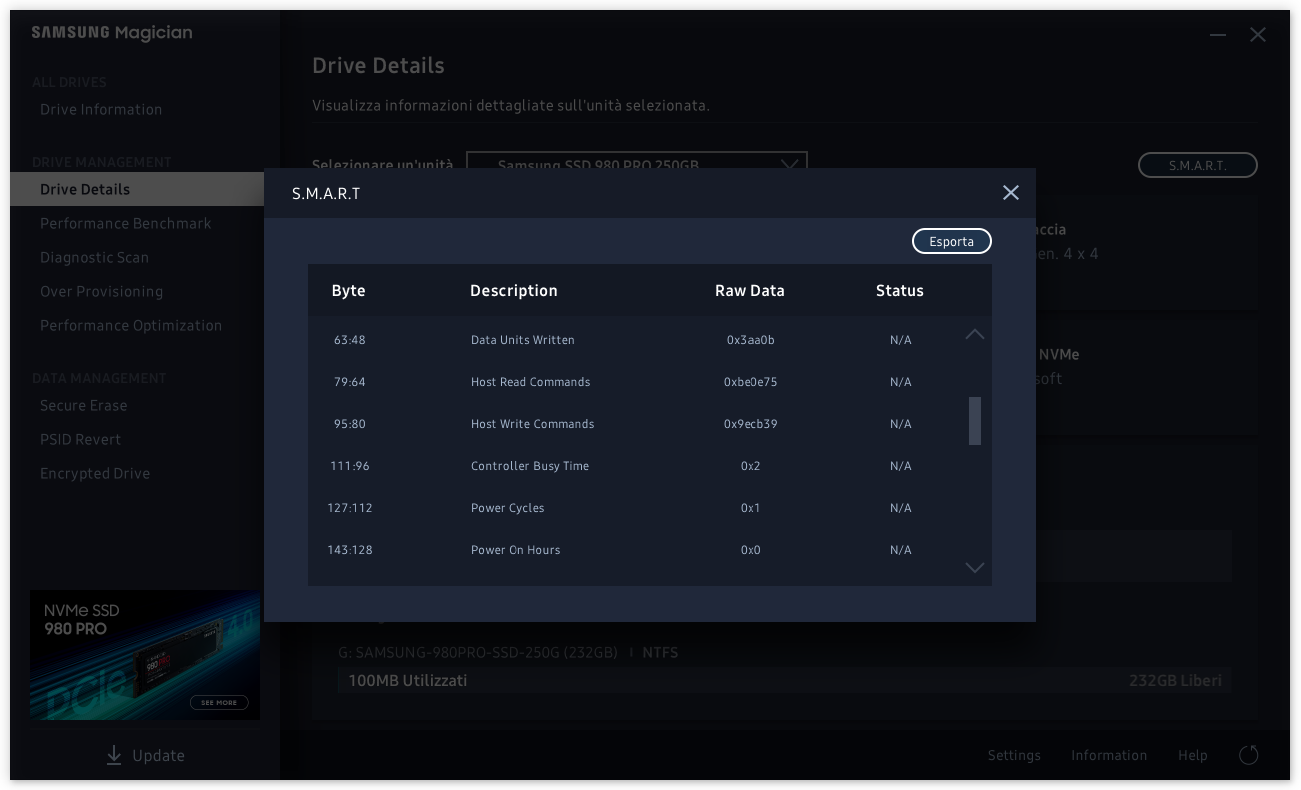Screen dimensions: 1301x790
Task: Select the Power Cycles row
Action: pos(636,508)
